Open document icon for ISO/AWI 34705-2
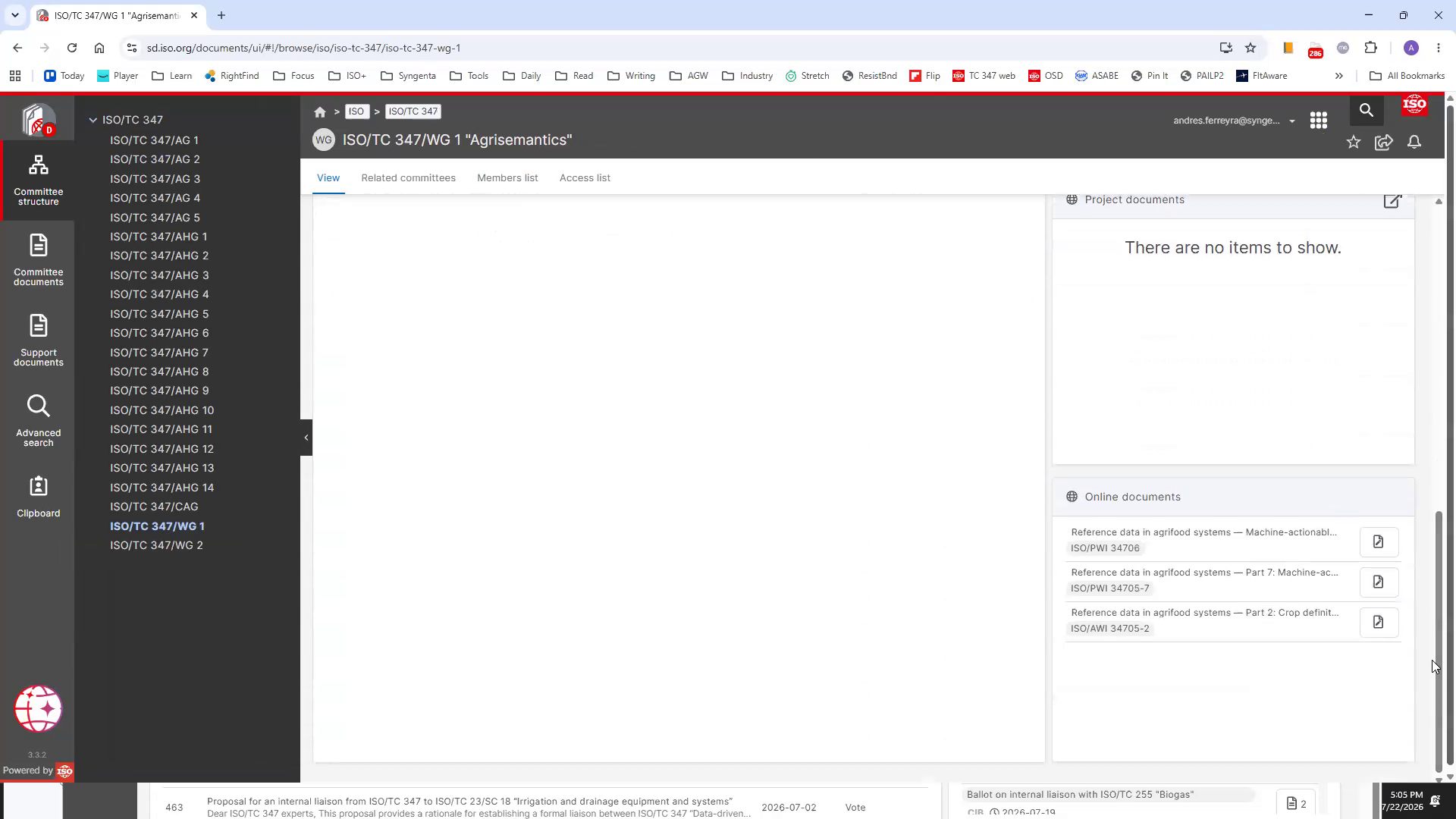 tap(1379, 622)
